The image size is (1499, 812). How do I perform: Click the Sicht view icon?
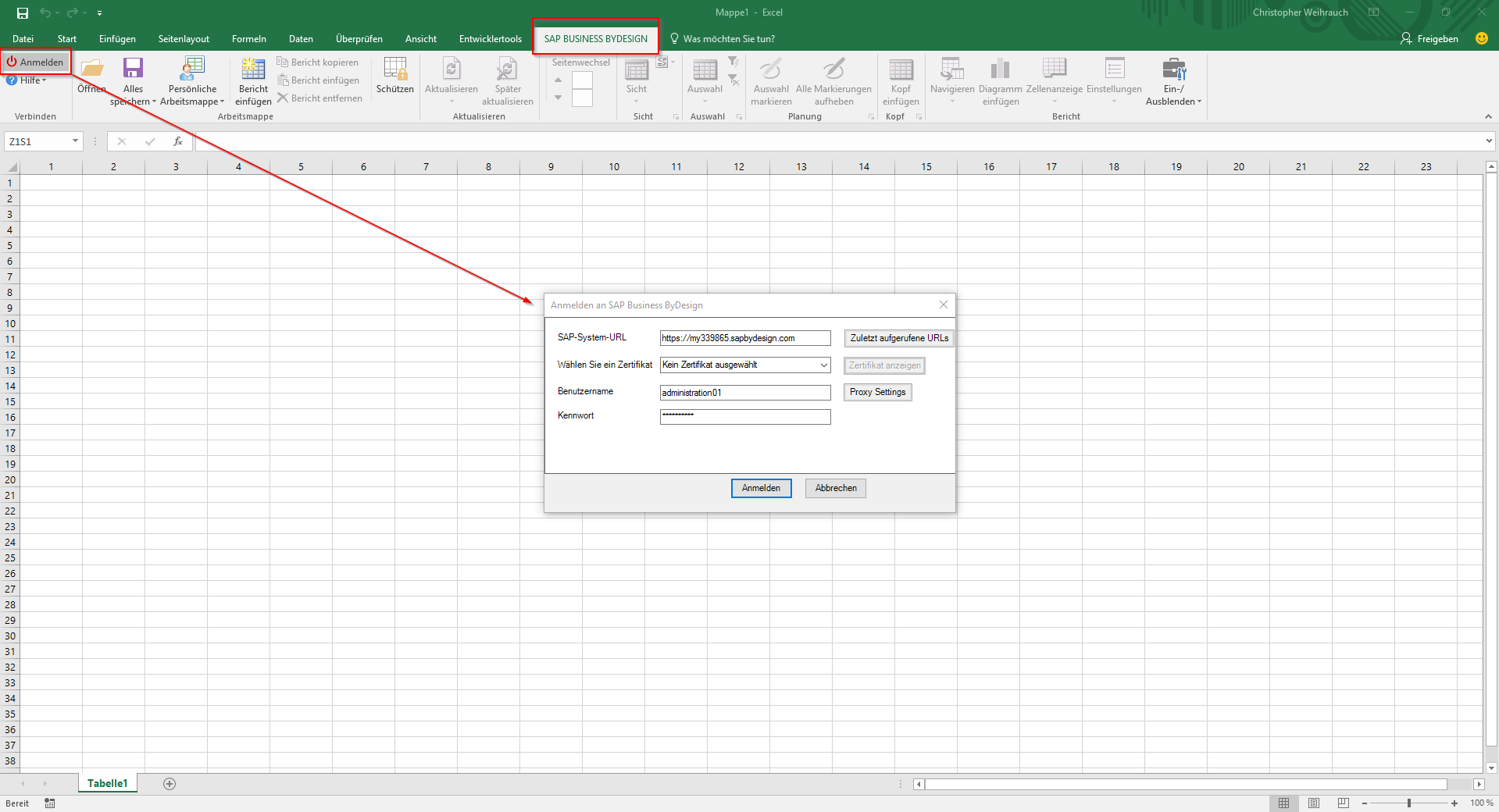pos(637,69)
